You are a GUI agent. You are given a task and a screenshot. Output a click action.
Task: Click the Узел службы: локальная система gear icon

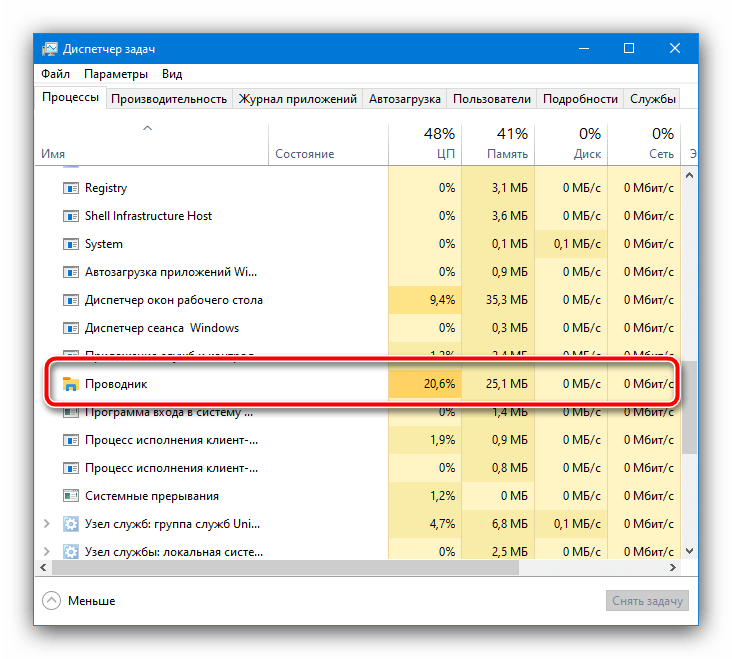pyautogui.click(x=70, y=552)
